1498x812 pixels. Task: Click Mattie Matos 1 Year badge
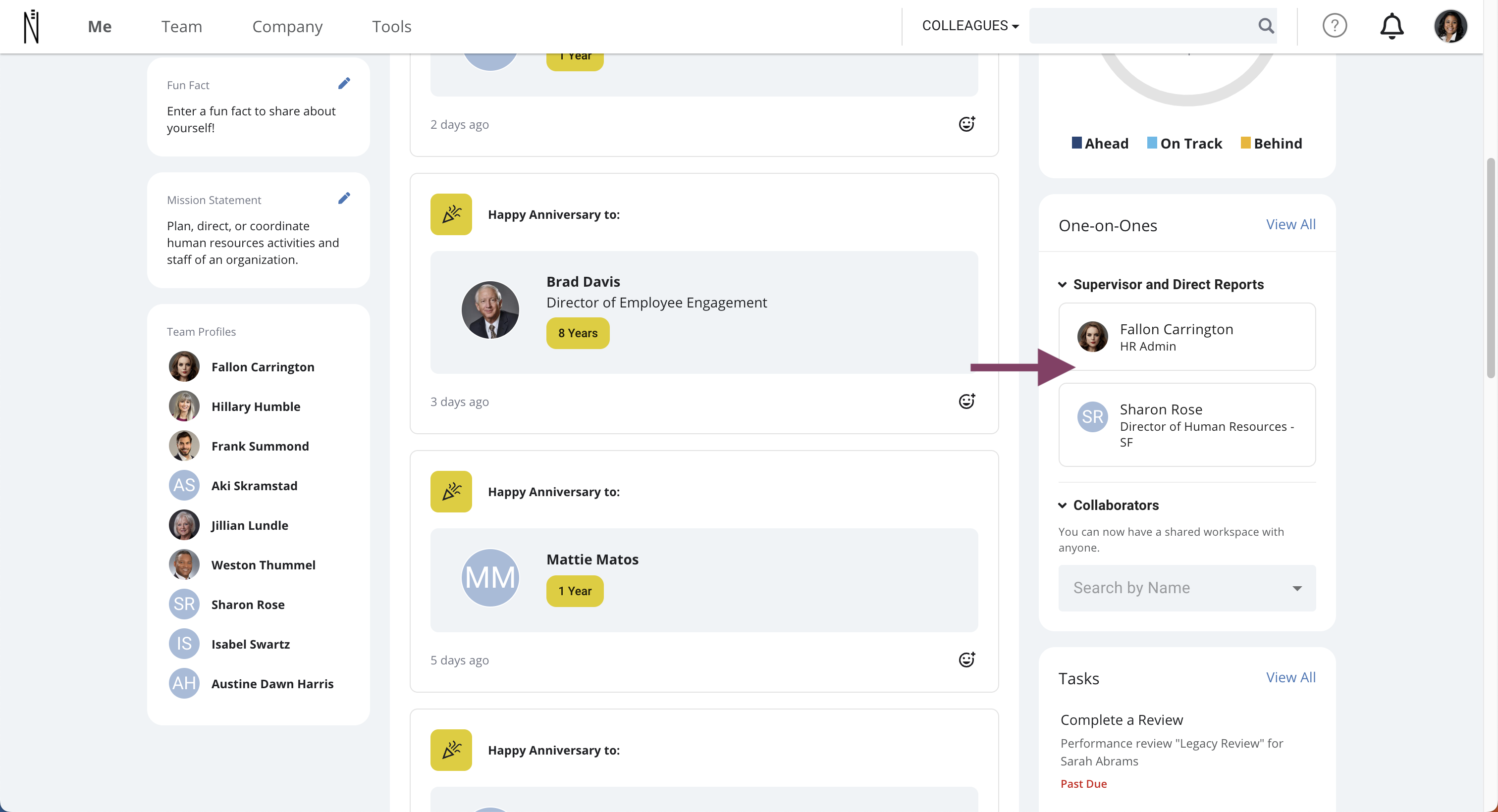point(575,591)
